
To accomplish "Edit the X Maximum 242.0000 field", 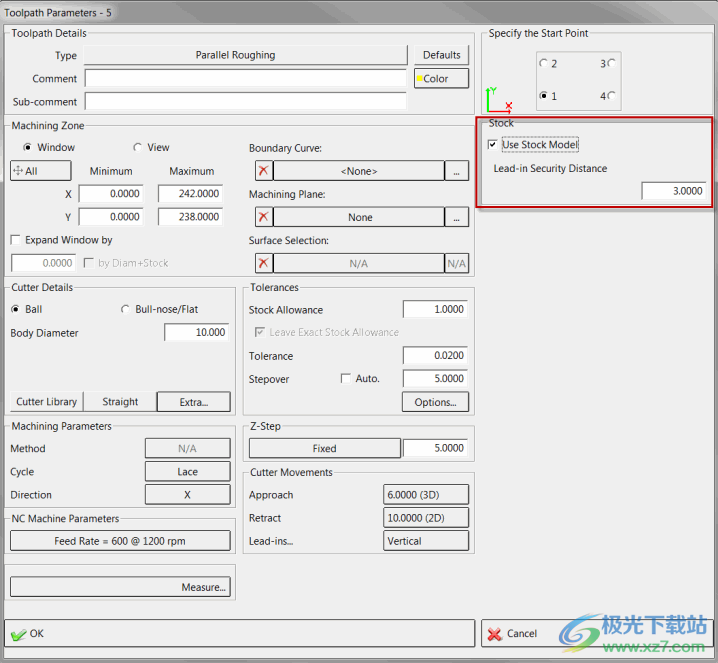I will [190, 194].
